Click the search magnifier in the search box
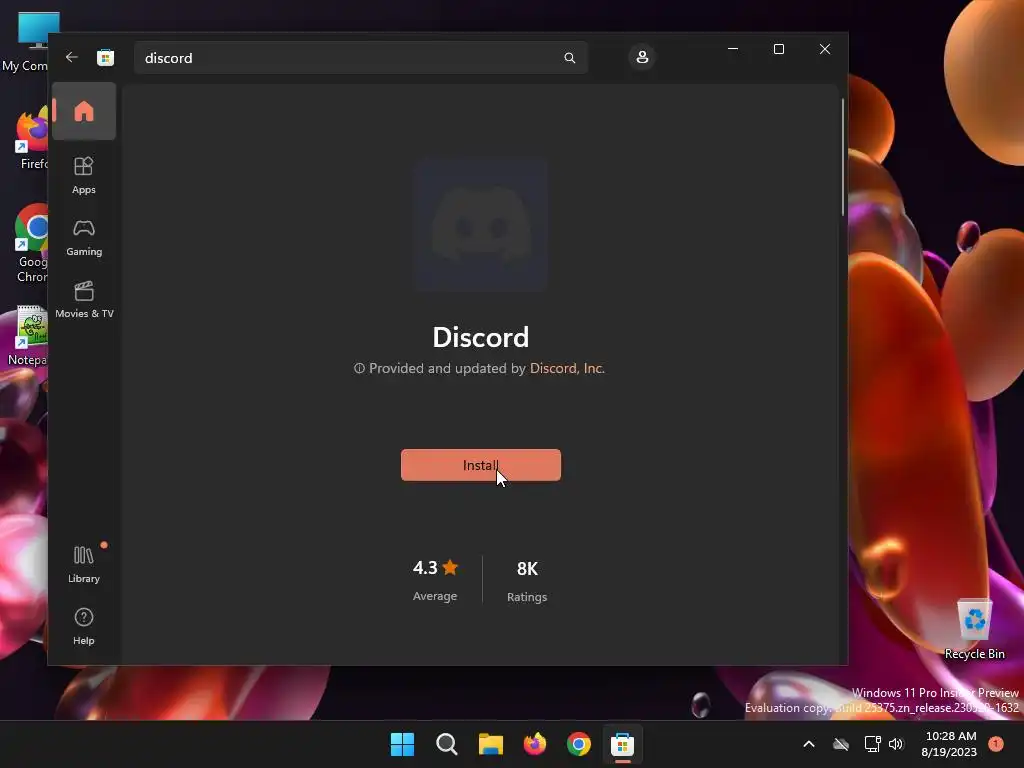1024x768 pixels. click(569, 58)
